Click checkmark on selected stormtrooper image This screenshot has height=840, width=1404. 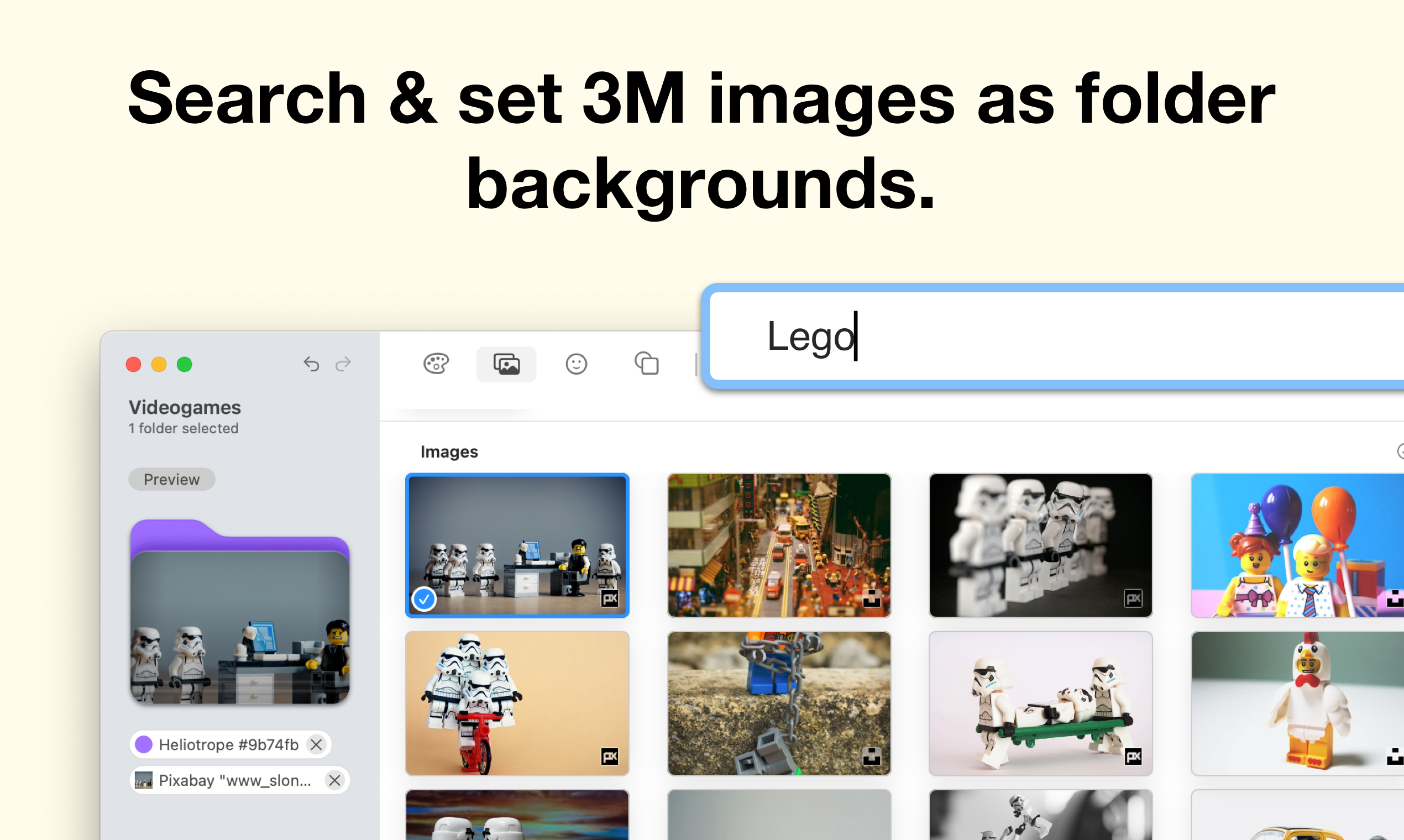point(424,599)
